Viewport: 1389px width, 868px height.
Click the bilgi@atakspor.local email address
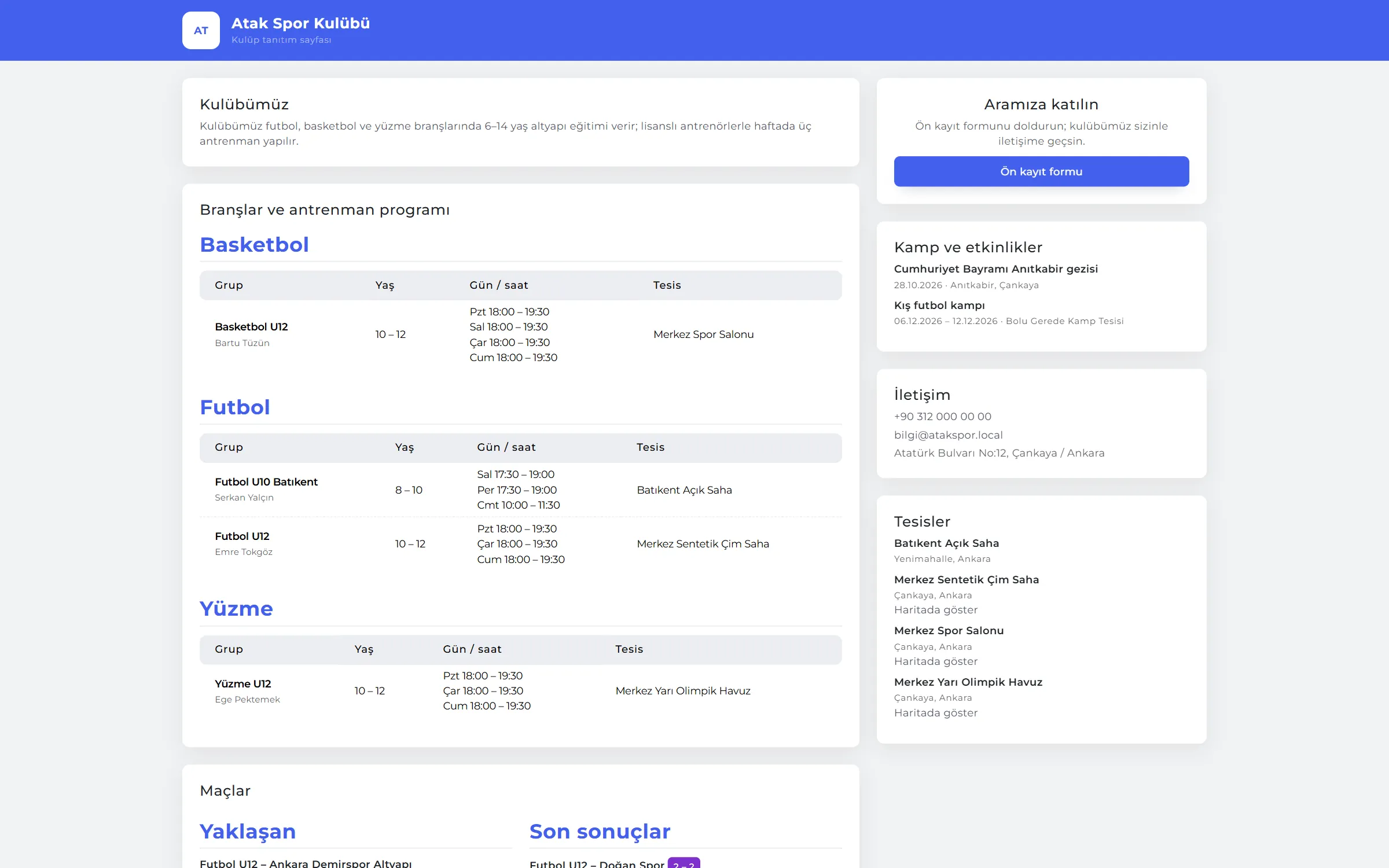948,435
